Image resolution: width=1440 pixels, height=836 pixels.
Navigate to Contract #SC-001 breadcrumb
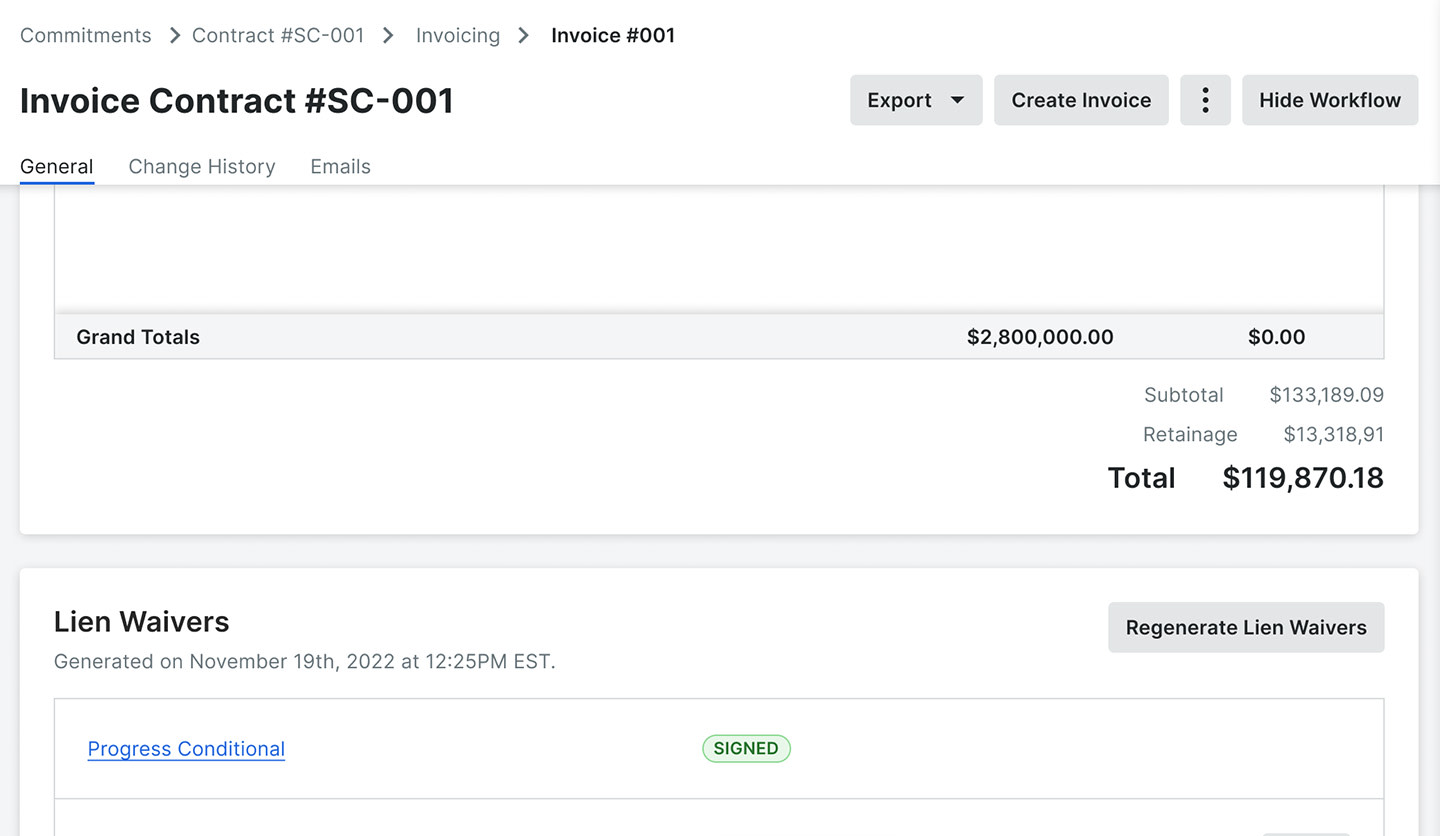pos(278,36)
